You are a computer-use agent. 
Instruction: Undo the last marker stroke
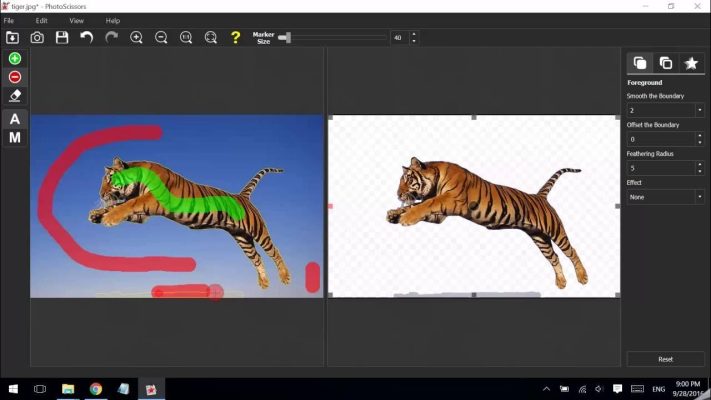(87, 37)
